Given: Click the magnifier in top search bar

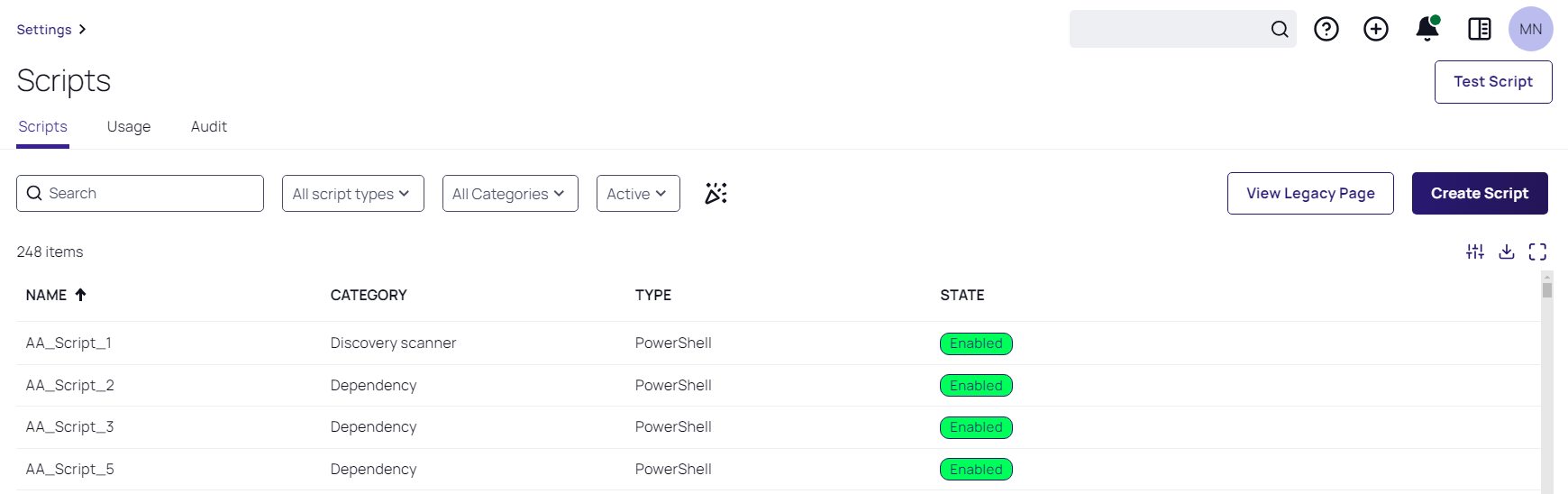Looking at the screenshot, I should click(1280, 29).
